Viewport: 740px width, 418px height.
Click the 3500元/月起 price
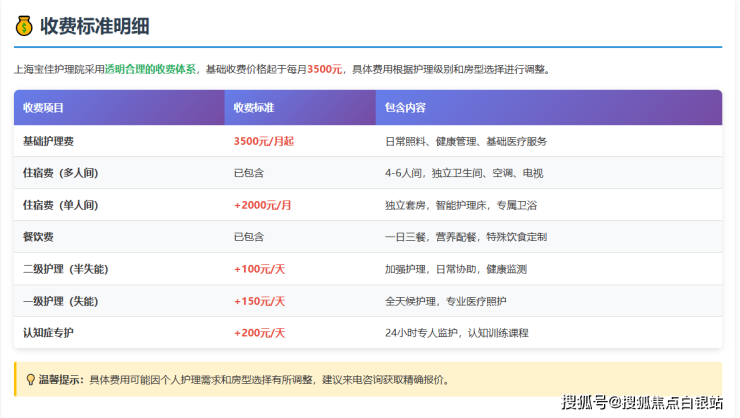264,141
